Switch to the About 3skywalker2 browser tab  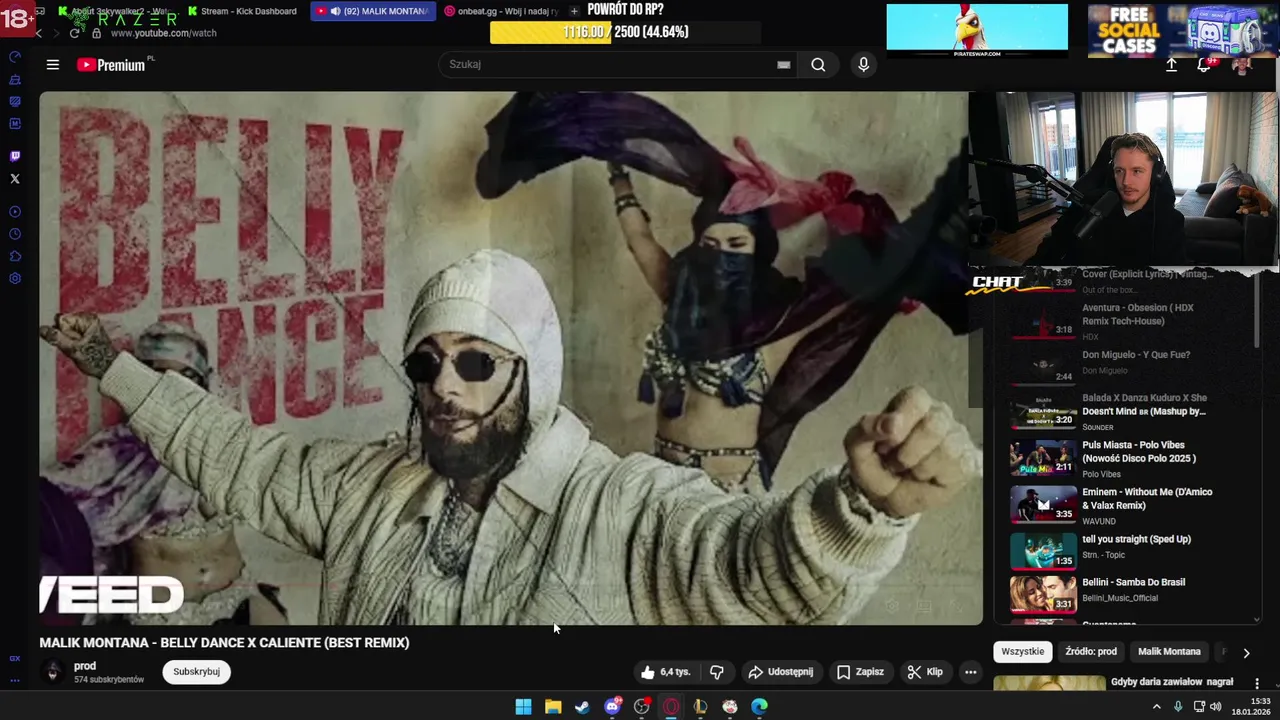pos(112,11)
